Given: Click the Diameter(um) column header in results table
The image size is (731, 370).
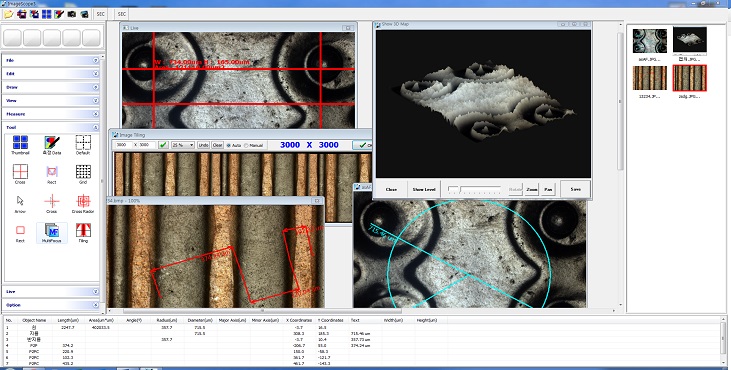Looking at the screenshot, I should pyautogui.click(x=200, y=320).
